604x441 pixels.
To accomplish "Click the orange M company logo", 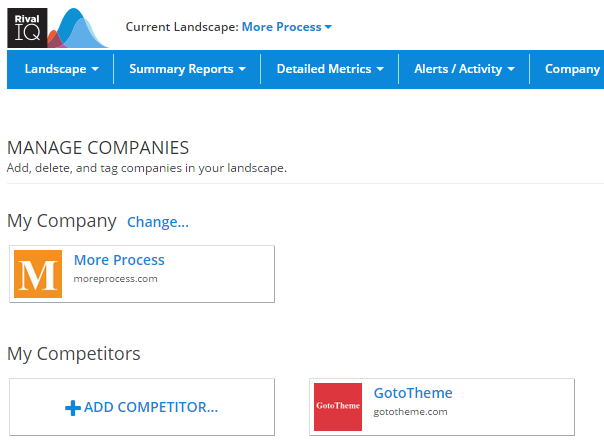I will pos(38,274).
